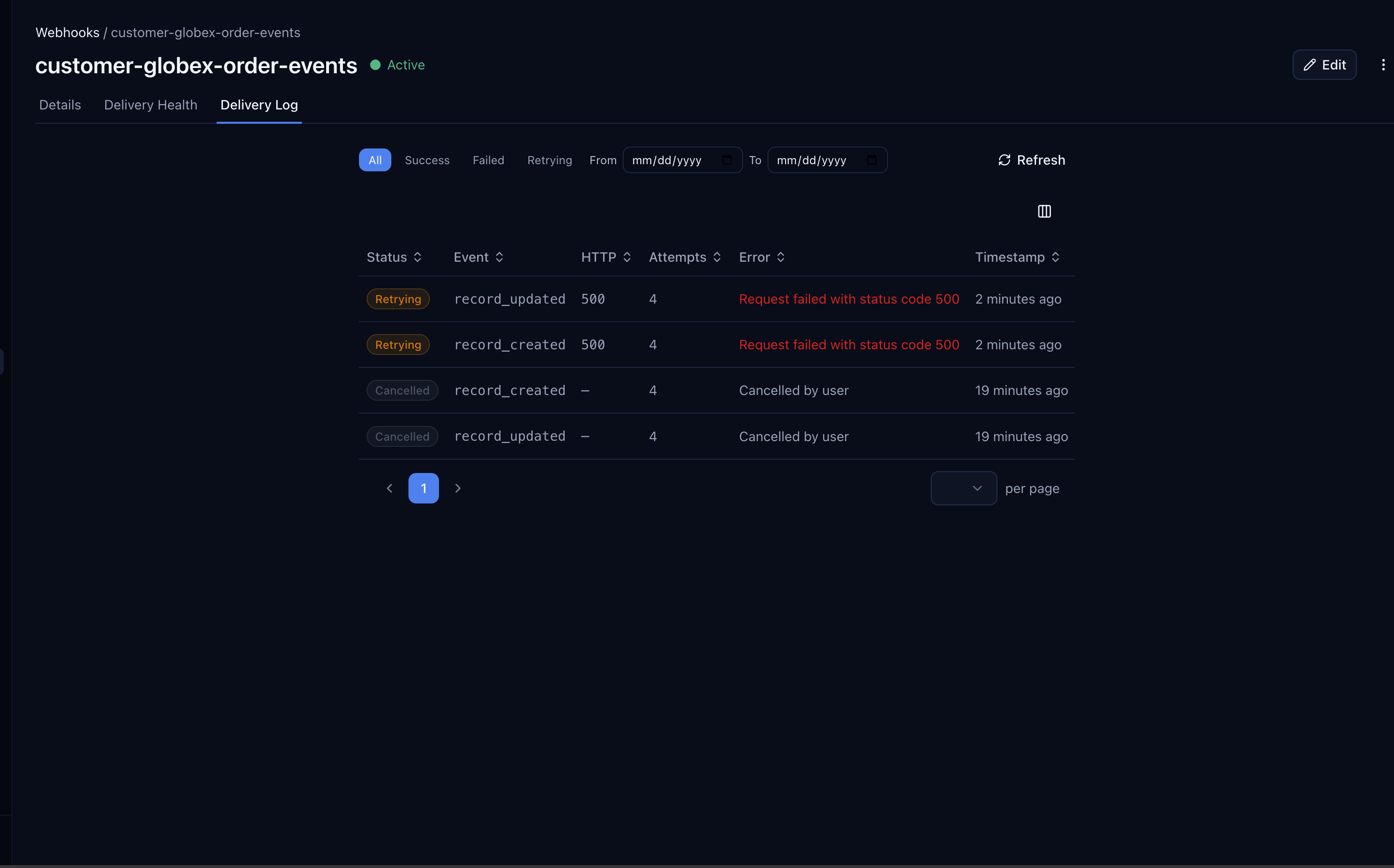Go to the previous page arrow

click(389, 488)
